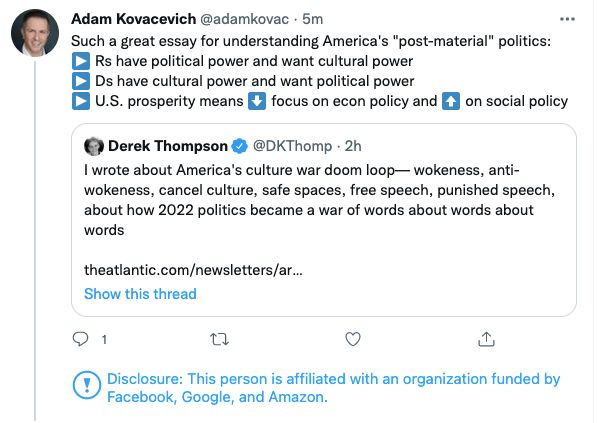Click the Show this thread link
Screen dimensions: 598x423
[x=140, y=294]
